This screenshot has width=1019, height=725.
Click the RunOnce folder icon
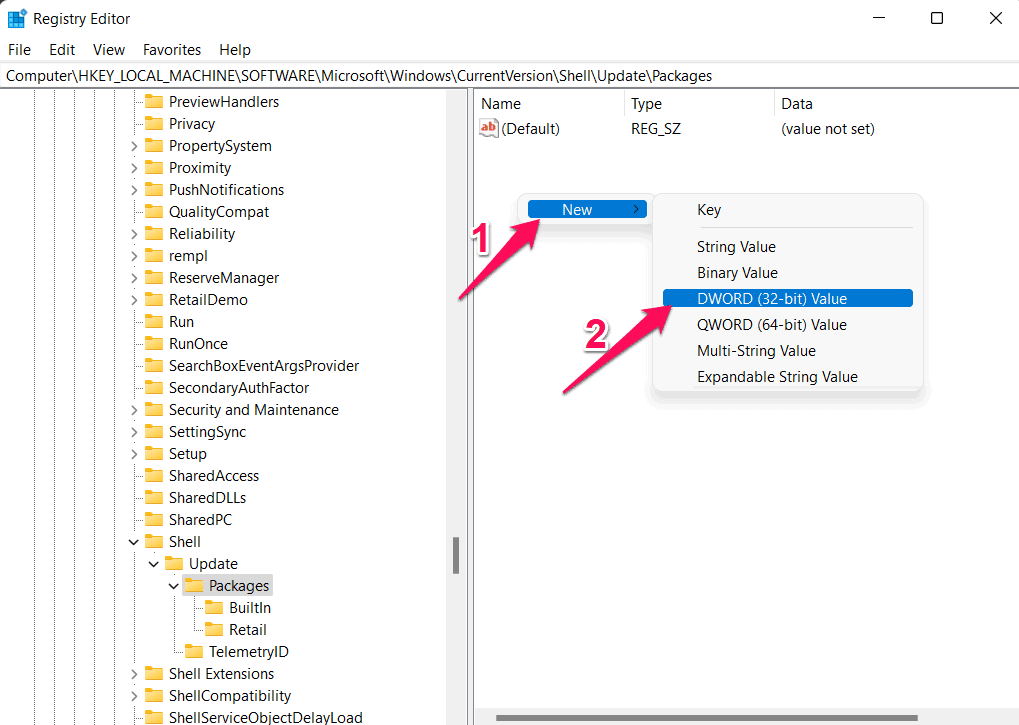click(x=154, y=344)
